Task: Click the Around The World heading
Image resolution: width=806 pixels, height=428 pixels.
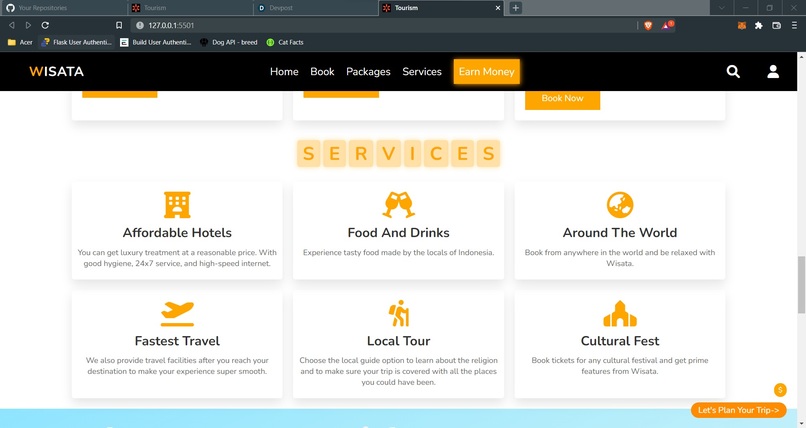Action: (620, 233)
